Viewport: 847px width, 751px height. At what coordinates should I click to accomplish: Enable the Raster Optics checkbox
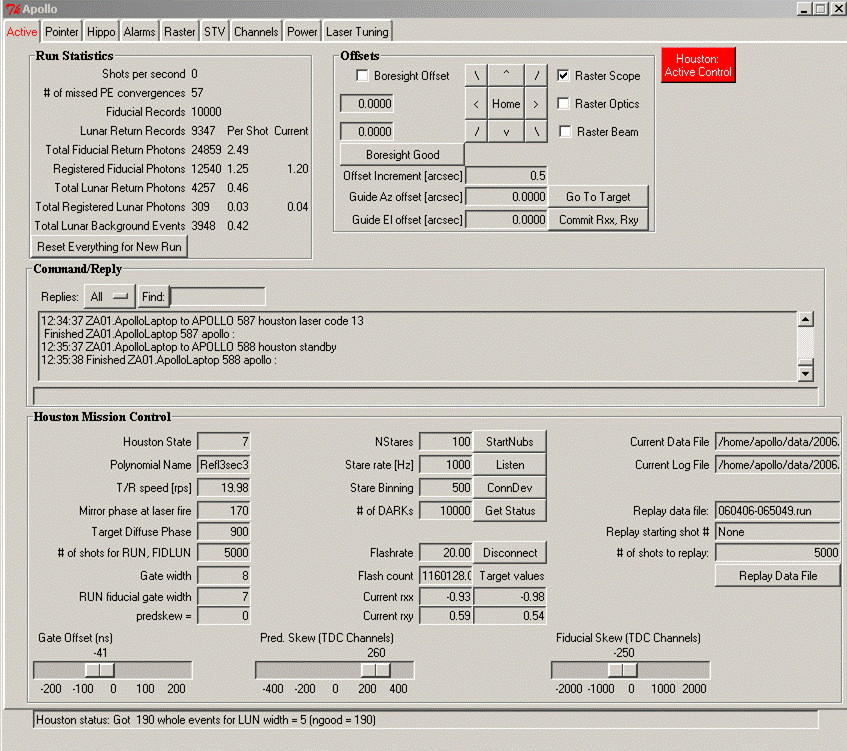563,103
